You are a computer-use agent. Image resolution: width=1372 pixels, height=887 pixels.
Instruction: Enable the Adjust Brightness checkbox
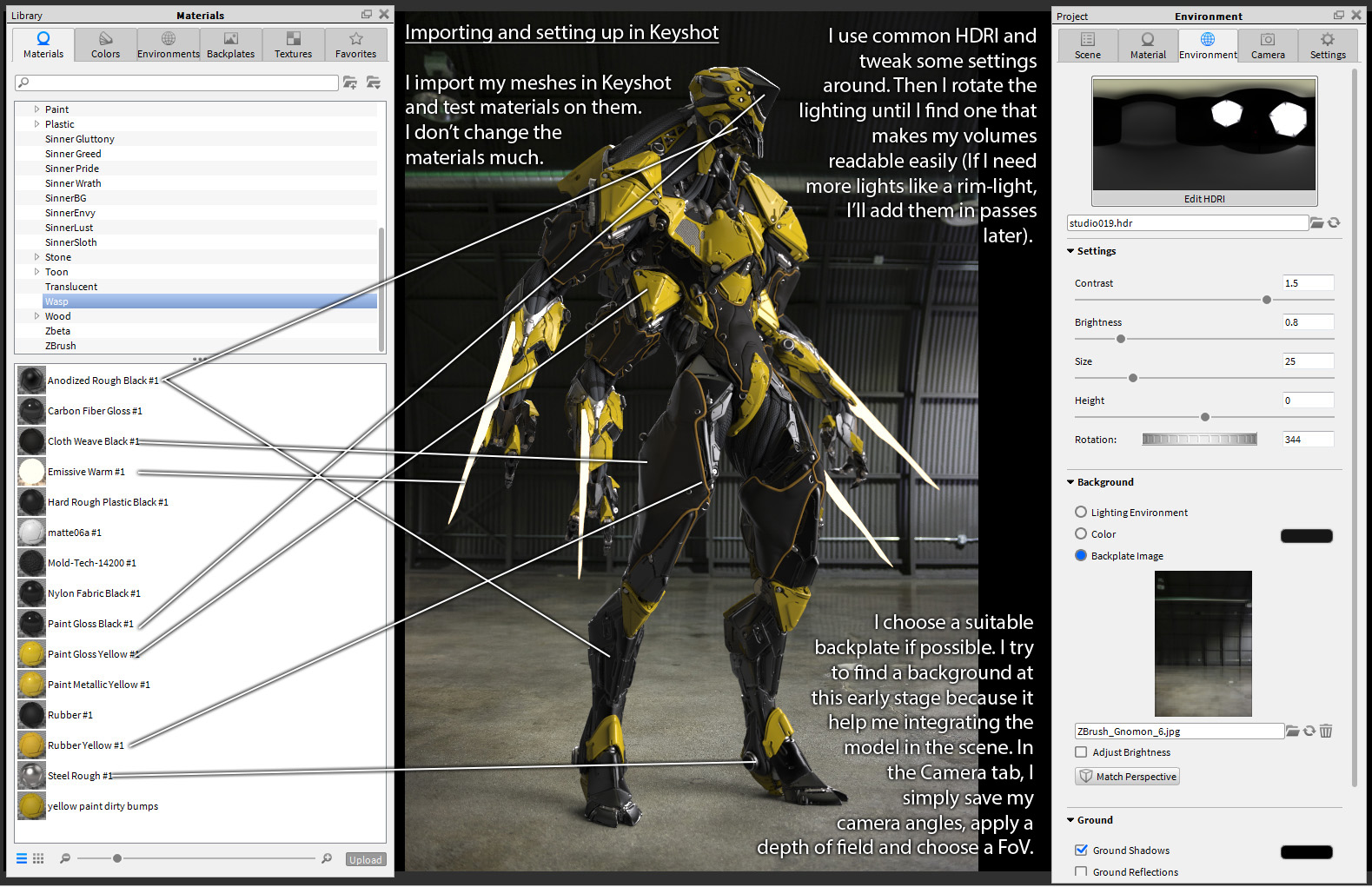pyautogui.click(x=1081, y=752)
